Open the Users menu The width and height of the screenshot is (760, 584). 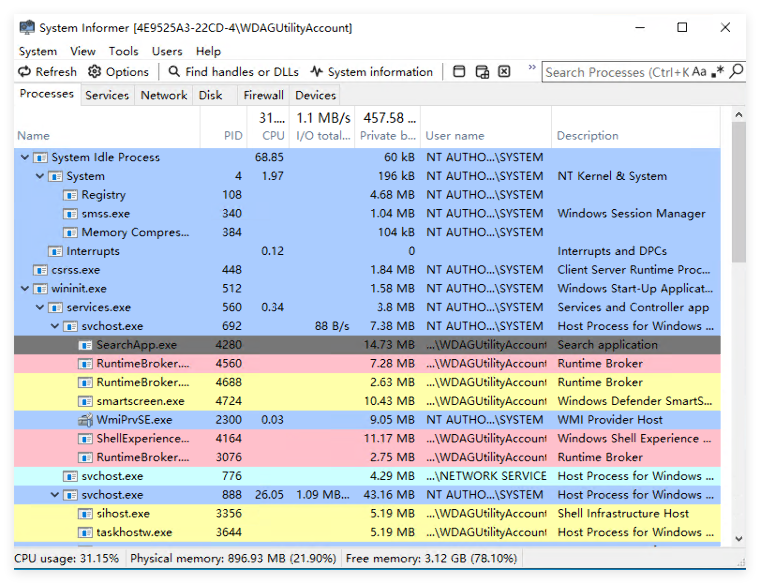pyautogui.click(x=167, y=51)
